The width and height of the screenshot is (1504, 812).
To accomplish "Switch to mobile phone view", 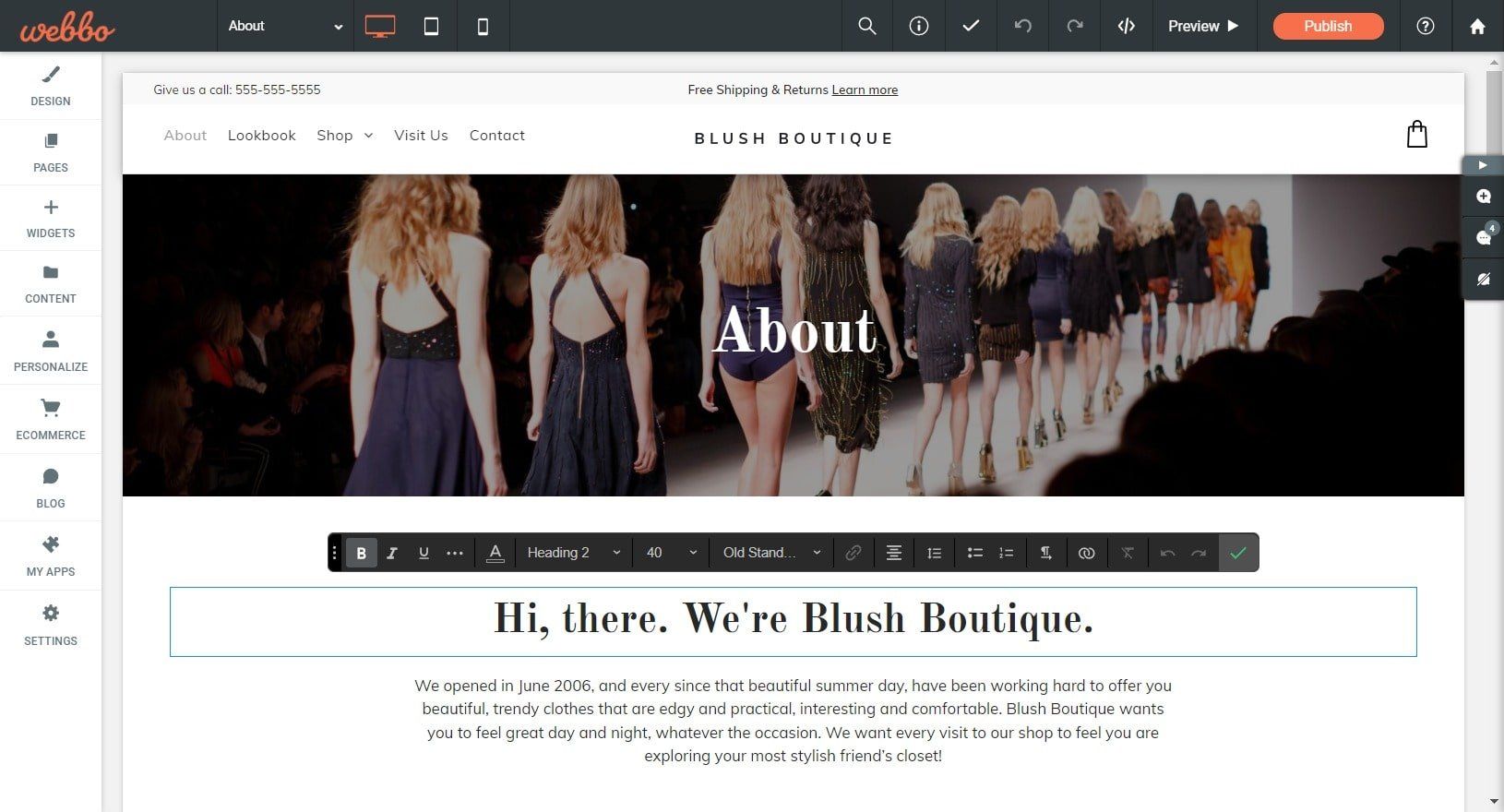I will pos(483,26).
